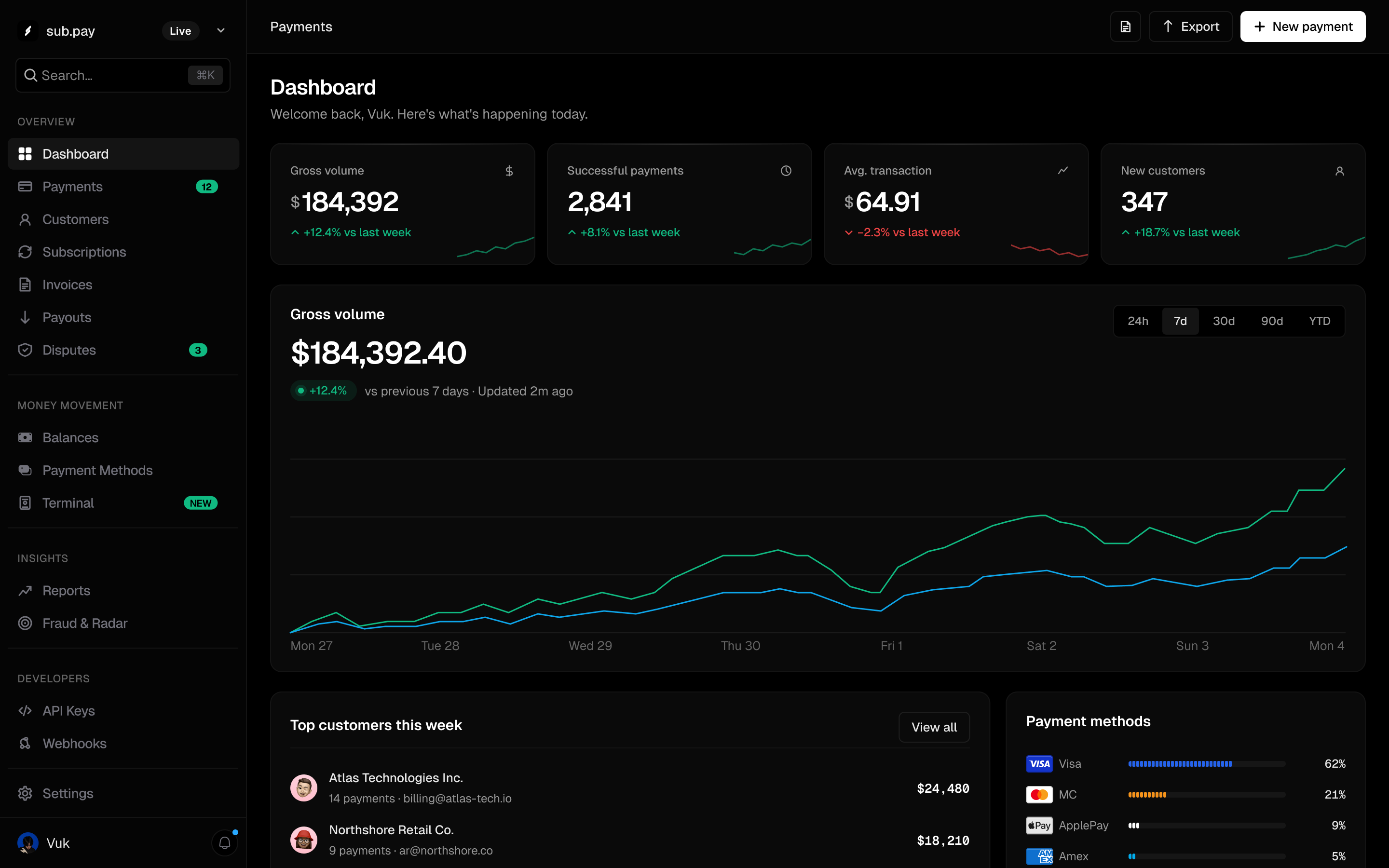Click the clock icon on Successful payments card
Viewport: 1389px width, 868px height.
point(786,171)
